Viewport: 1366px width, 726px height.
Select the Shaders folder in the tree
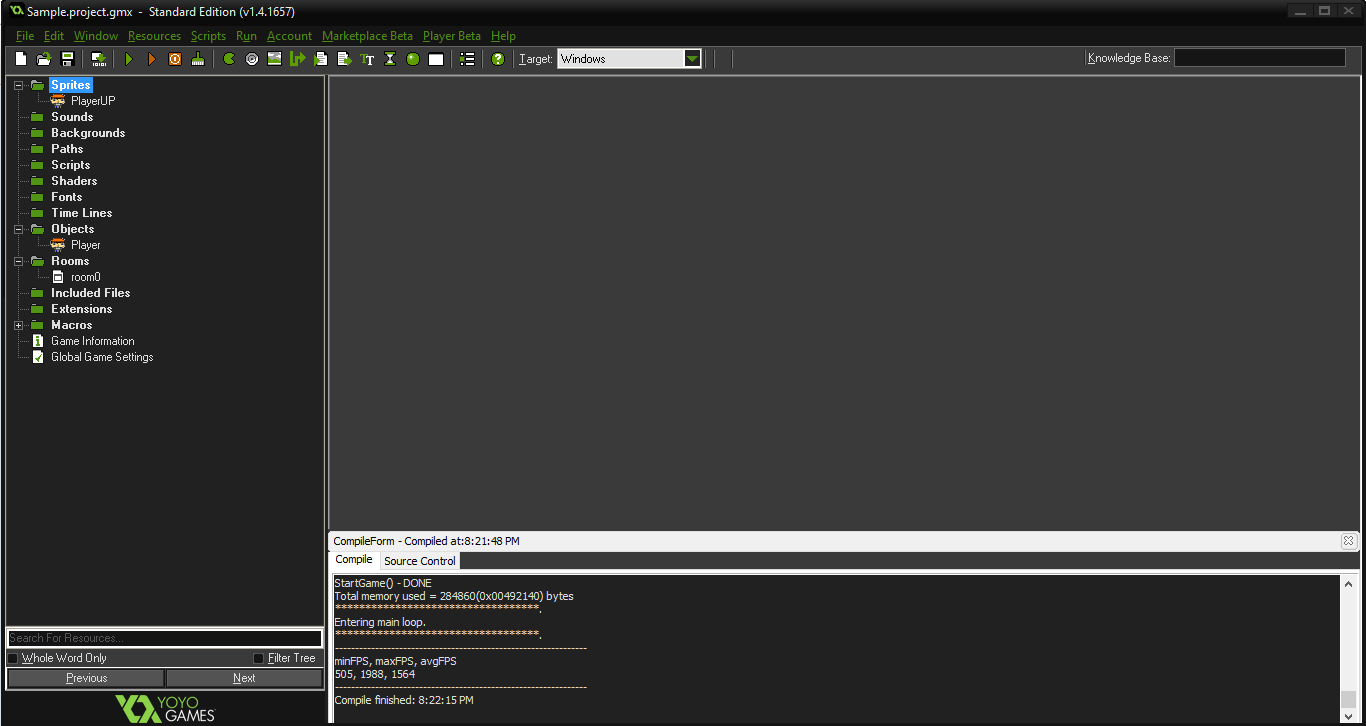click(x=74, y=181)
